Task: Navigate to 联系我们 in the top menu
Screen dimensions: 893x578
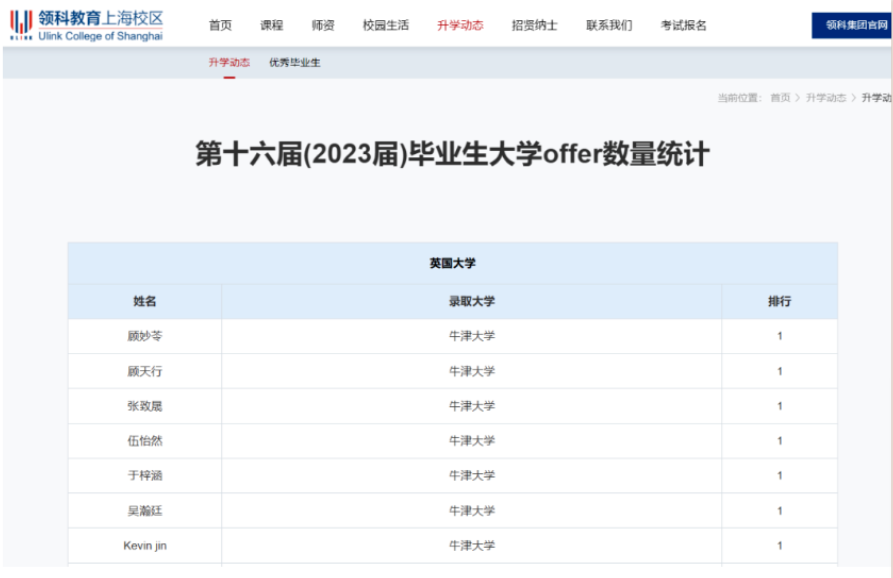Action: [609, 25]
